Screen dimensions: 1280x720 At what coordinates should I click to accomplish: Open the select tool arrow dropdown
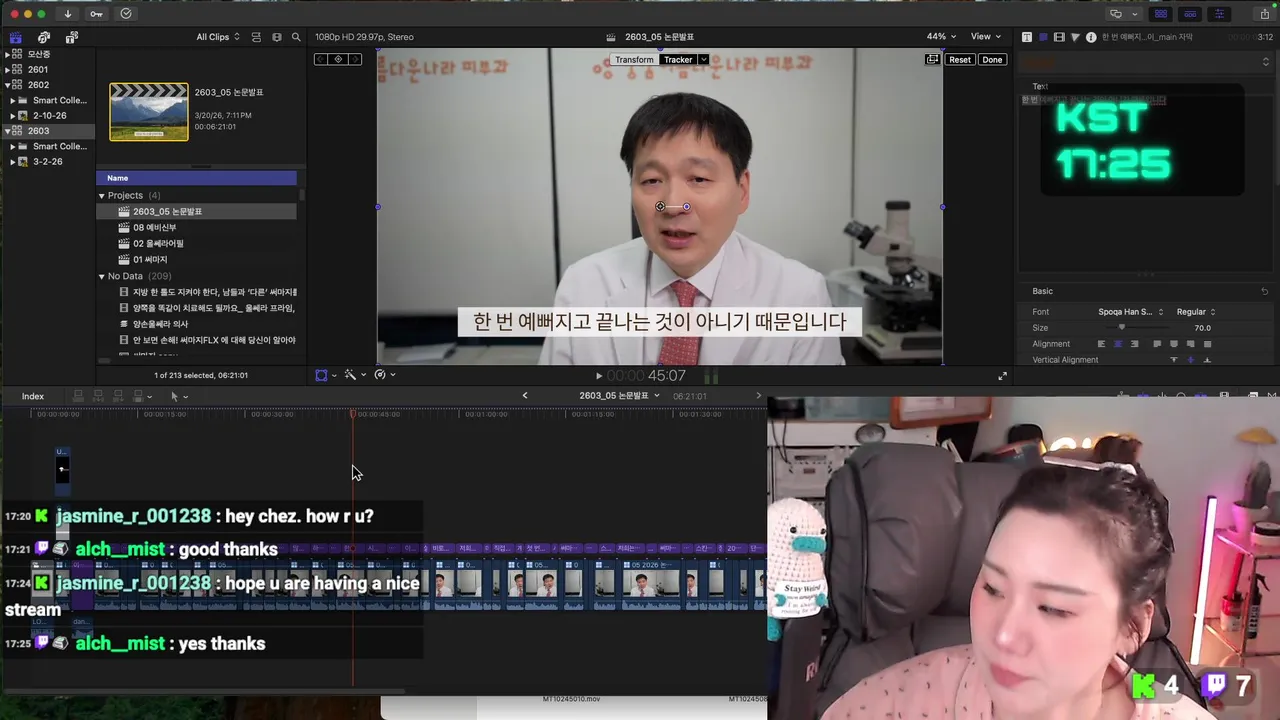click(179, 397)
